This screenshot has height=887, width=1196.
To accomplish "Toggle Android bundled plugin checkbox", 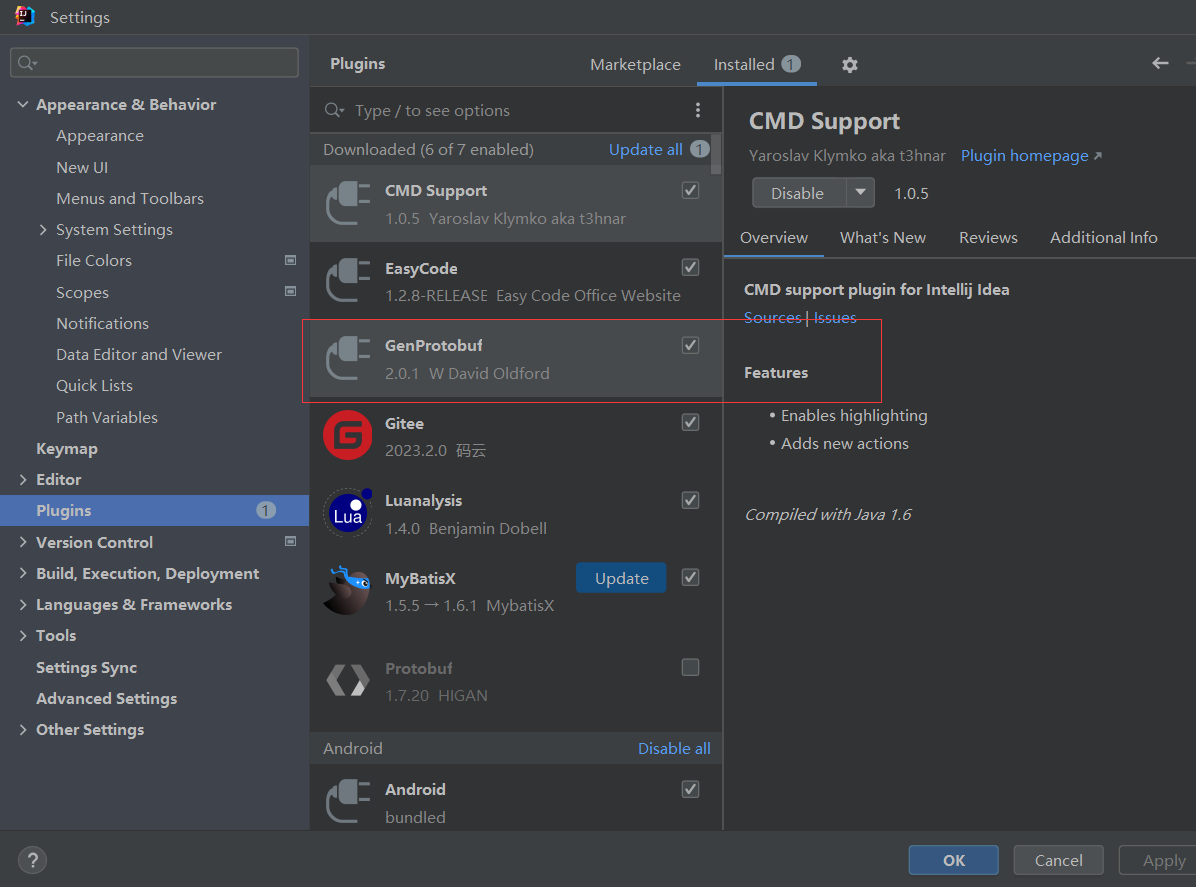I will [690, 789].
